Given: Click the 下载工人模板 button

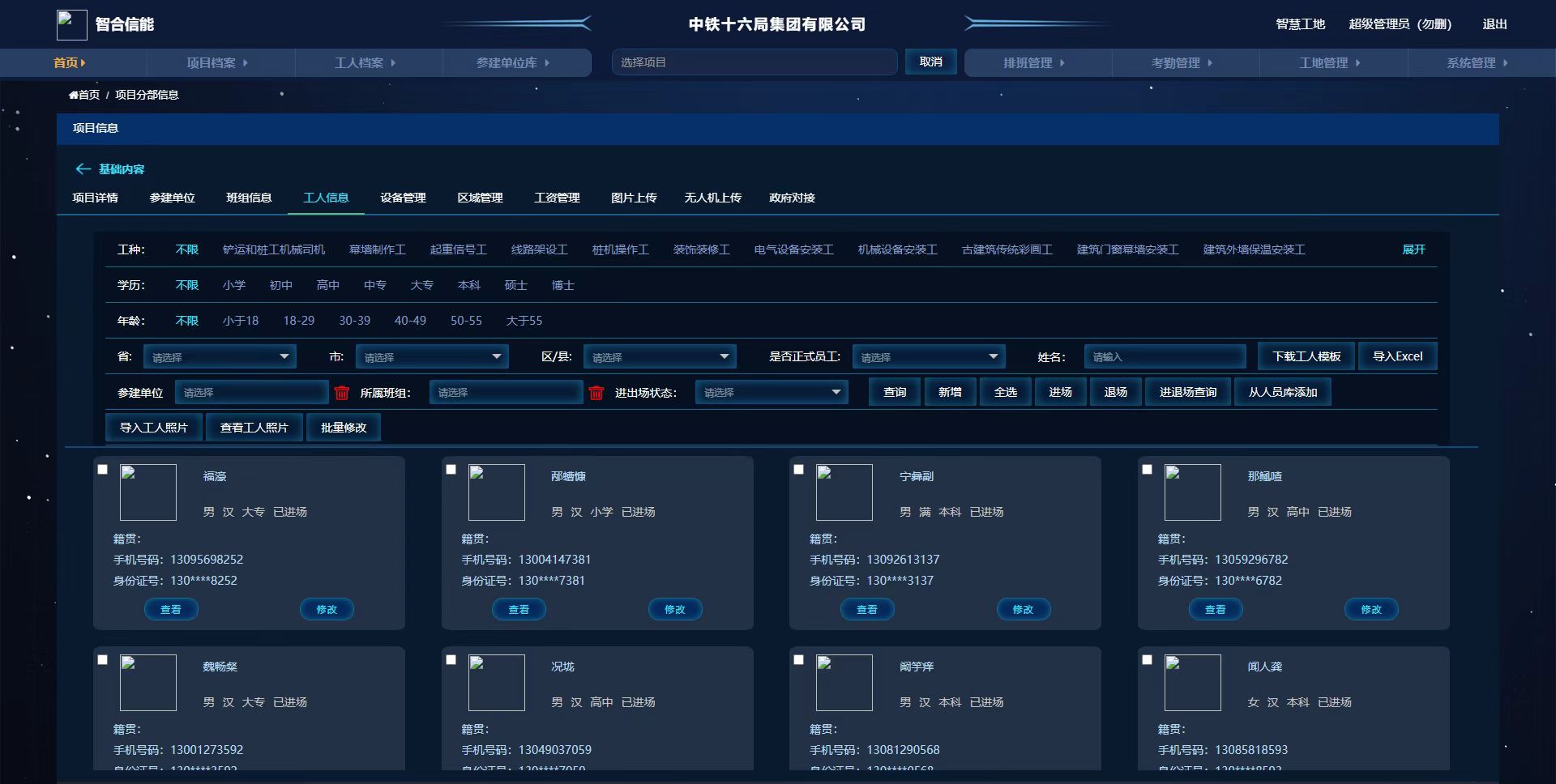Looking at the screenshot, I should [x=1306, y=356].
